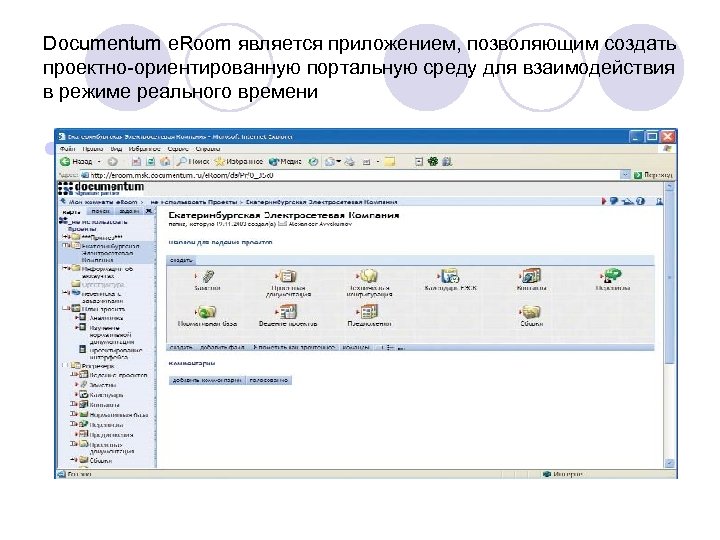
Task: Switch to the карта sidebar tab
Action: click(x=71, y=211)
